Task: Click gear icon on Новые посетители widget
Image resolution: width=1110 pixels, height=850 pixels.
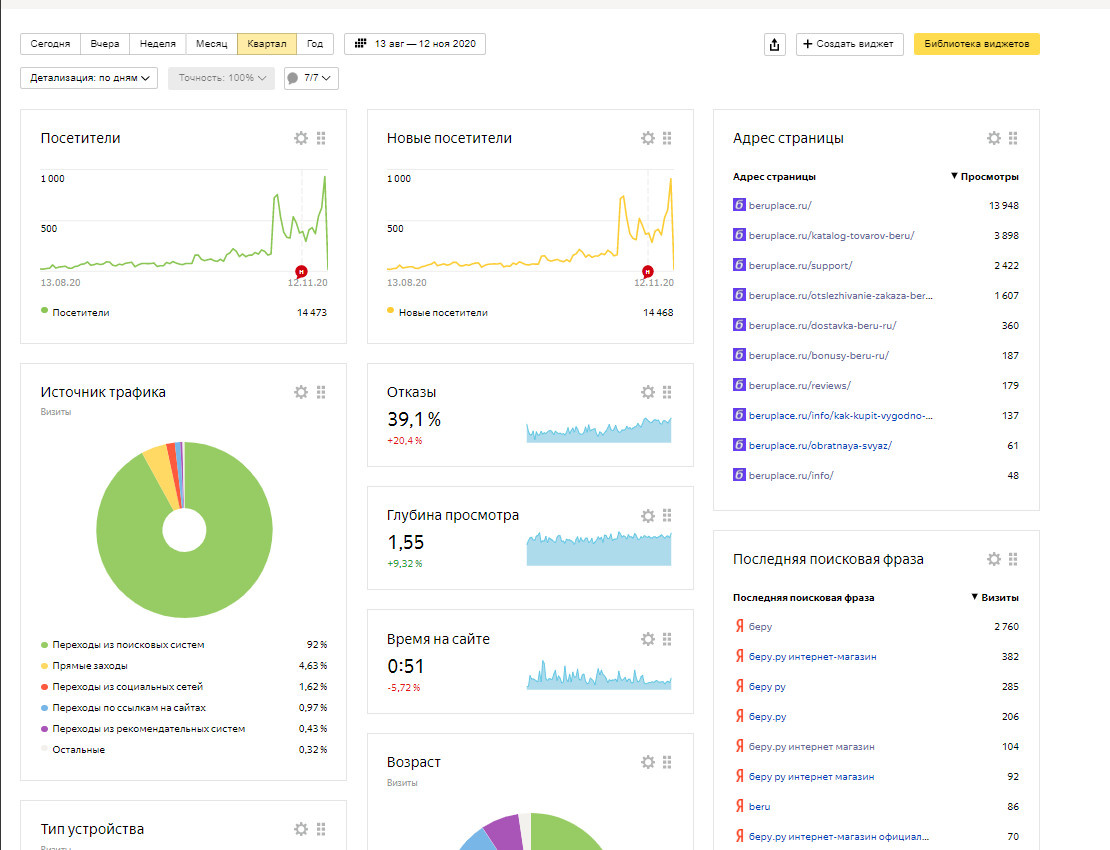Action: [648, 139]
